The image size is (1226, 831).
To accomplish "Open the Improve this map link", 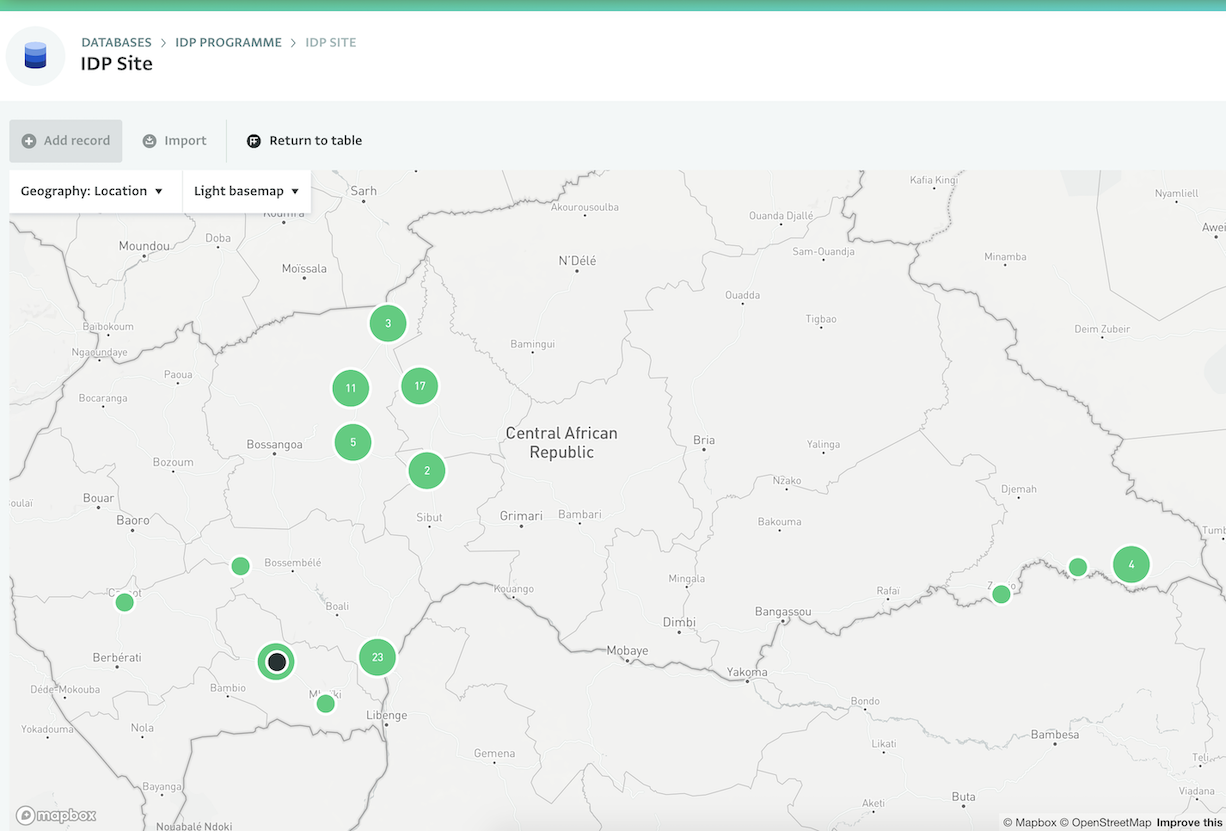I will click(1190, 822).
